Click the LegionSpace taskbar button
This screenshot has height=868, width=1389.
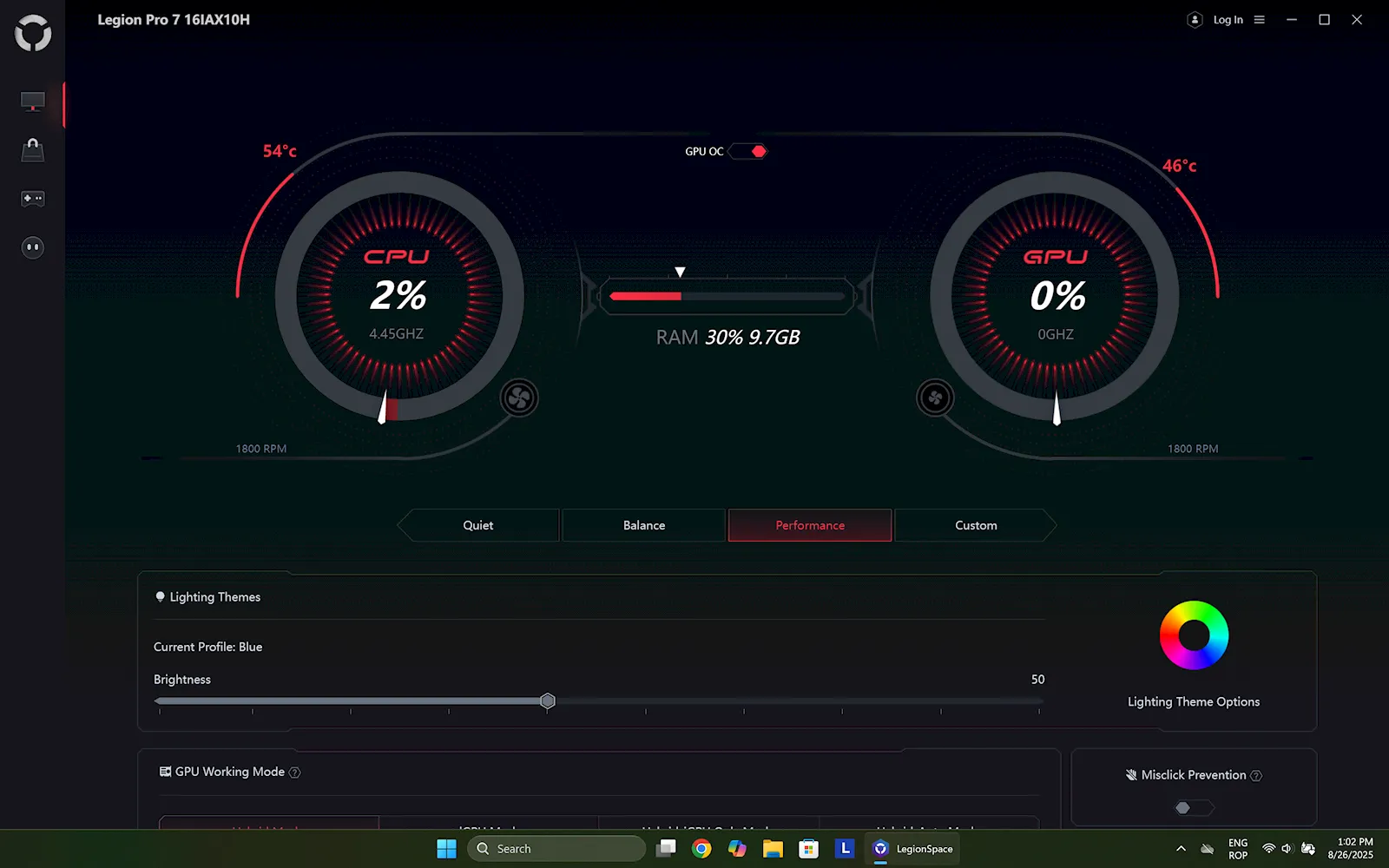[913, 849]
